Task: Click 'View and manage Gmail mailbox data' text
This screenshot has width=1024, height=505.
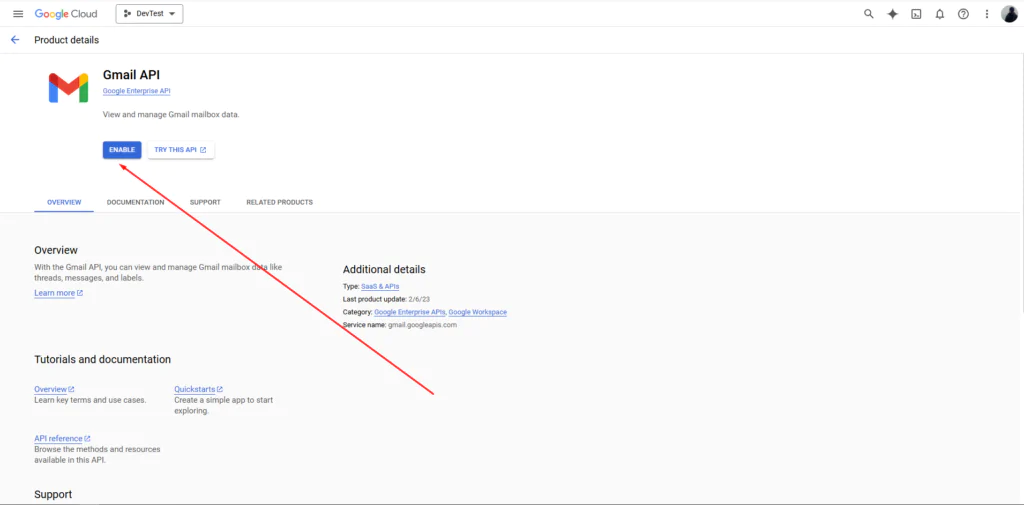Action: pyautogui.click(x=171, y=114)
